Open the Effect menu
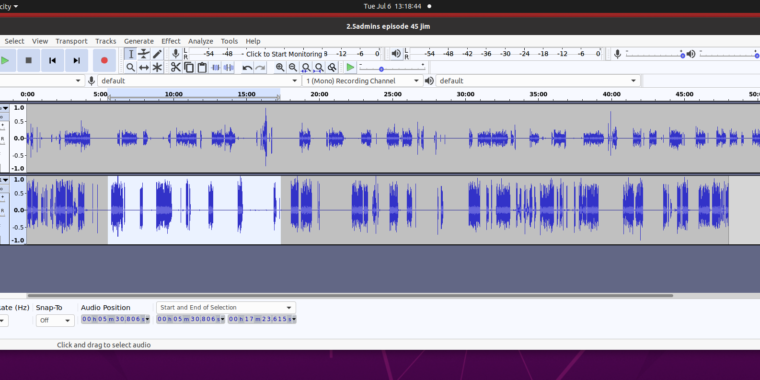 [171, 41]
